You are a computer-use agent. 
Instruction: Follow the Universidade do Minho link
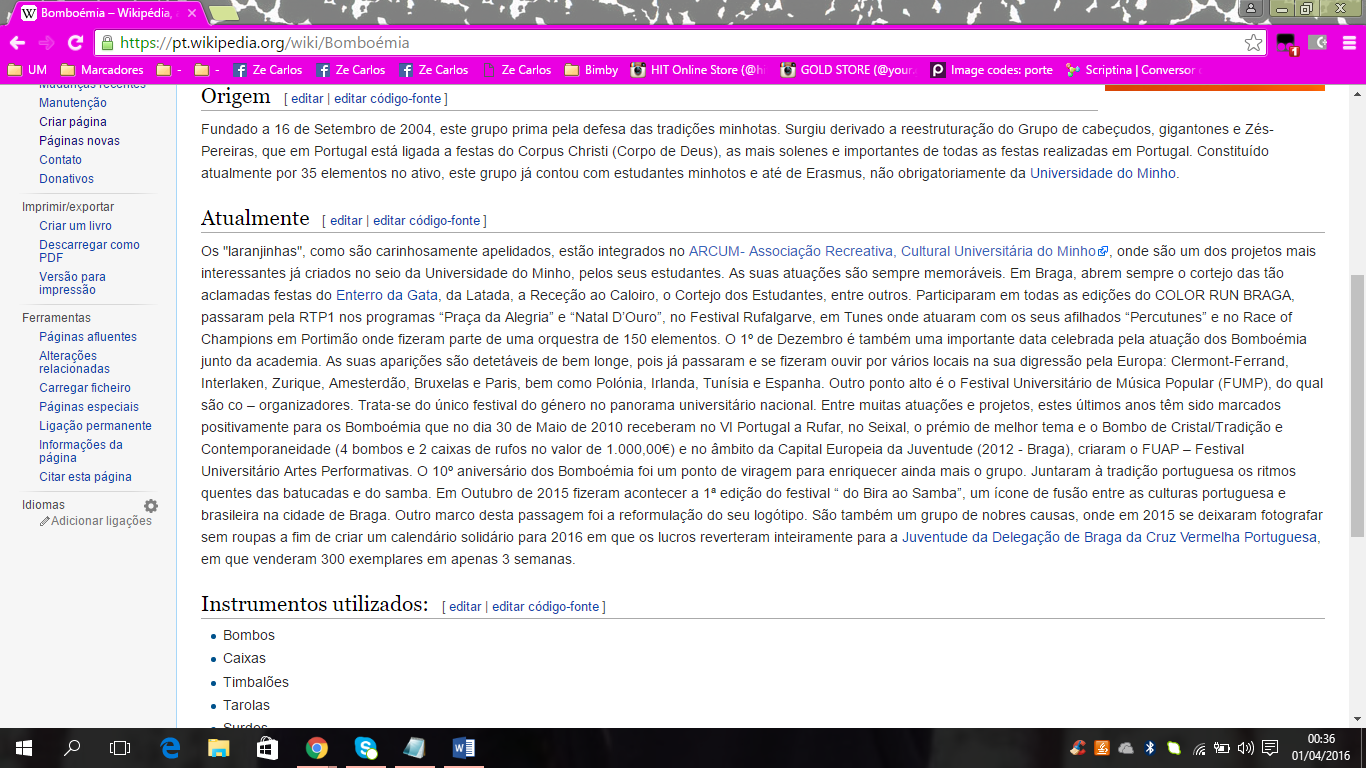click(x=1103, y=173)
